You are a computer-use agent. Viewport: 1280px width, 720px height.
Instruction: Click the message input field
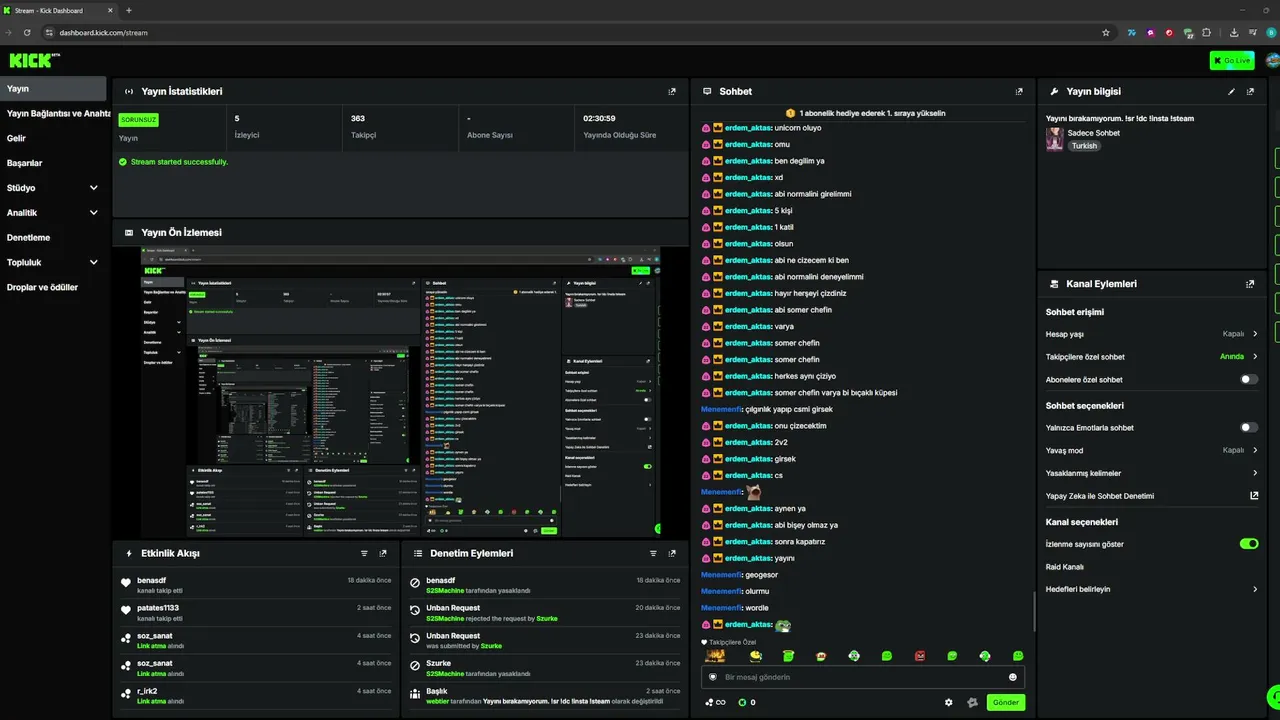tap(862, 677)
